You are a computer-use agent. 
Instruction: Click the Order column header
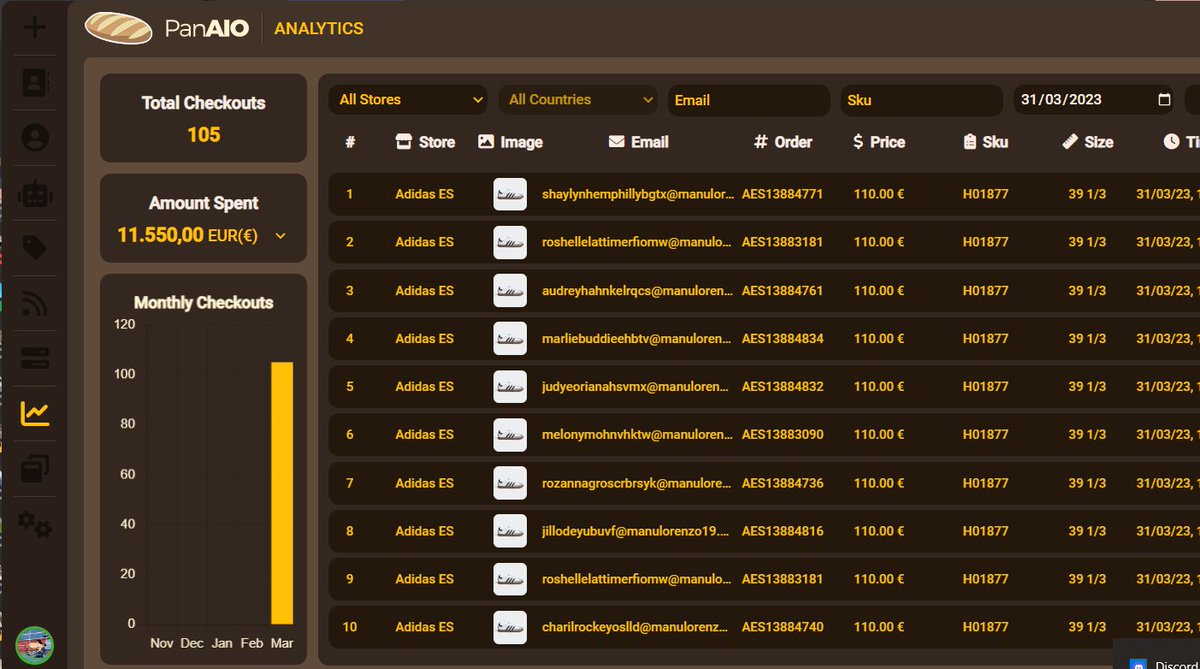[783, 142]
